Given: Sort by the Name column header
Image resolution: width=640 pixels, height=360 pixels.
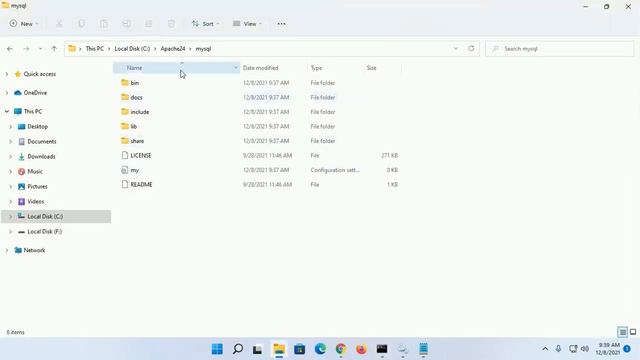Looking at the screenshot, I should [x=134, y=68].
